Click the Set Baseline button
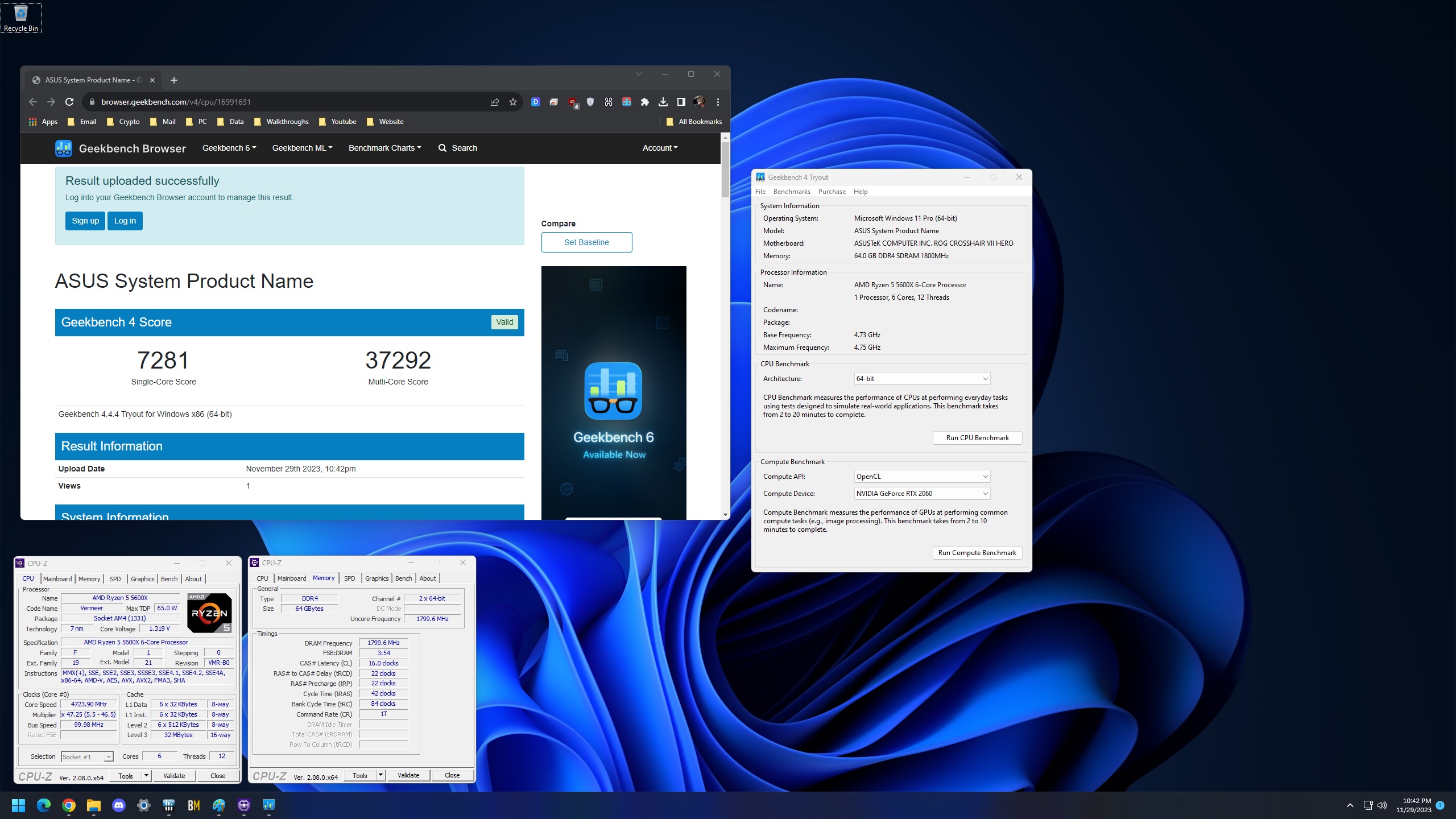 click(586, 242)
